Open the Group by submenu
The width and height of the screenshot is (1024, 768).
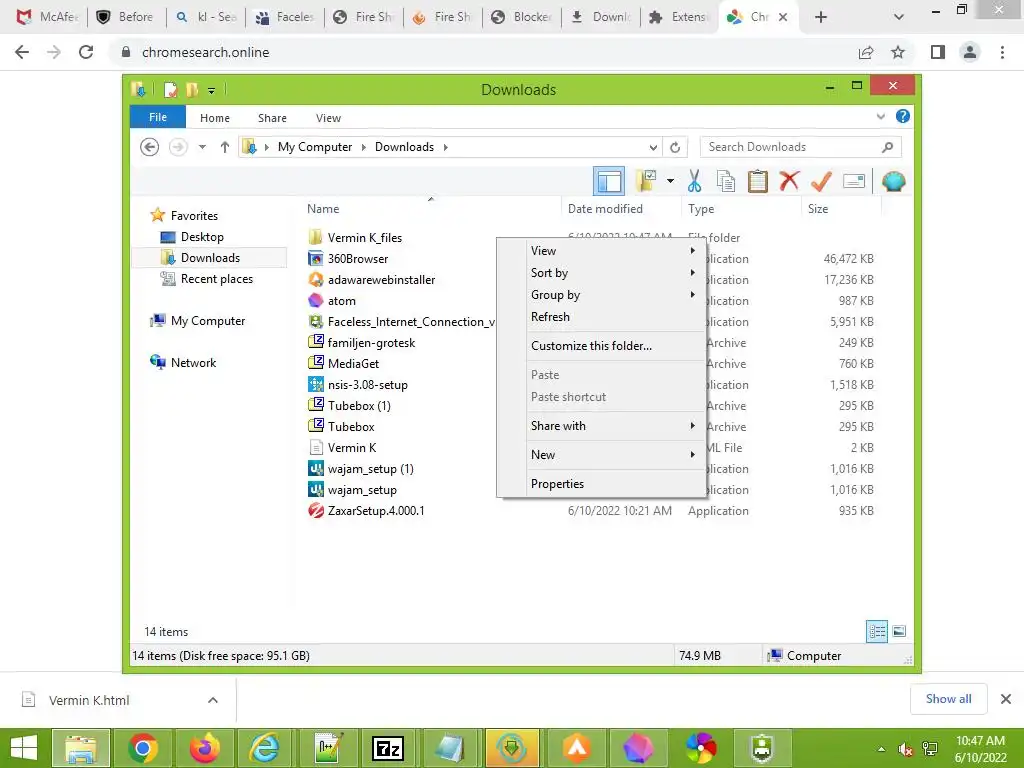[613, 295]
